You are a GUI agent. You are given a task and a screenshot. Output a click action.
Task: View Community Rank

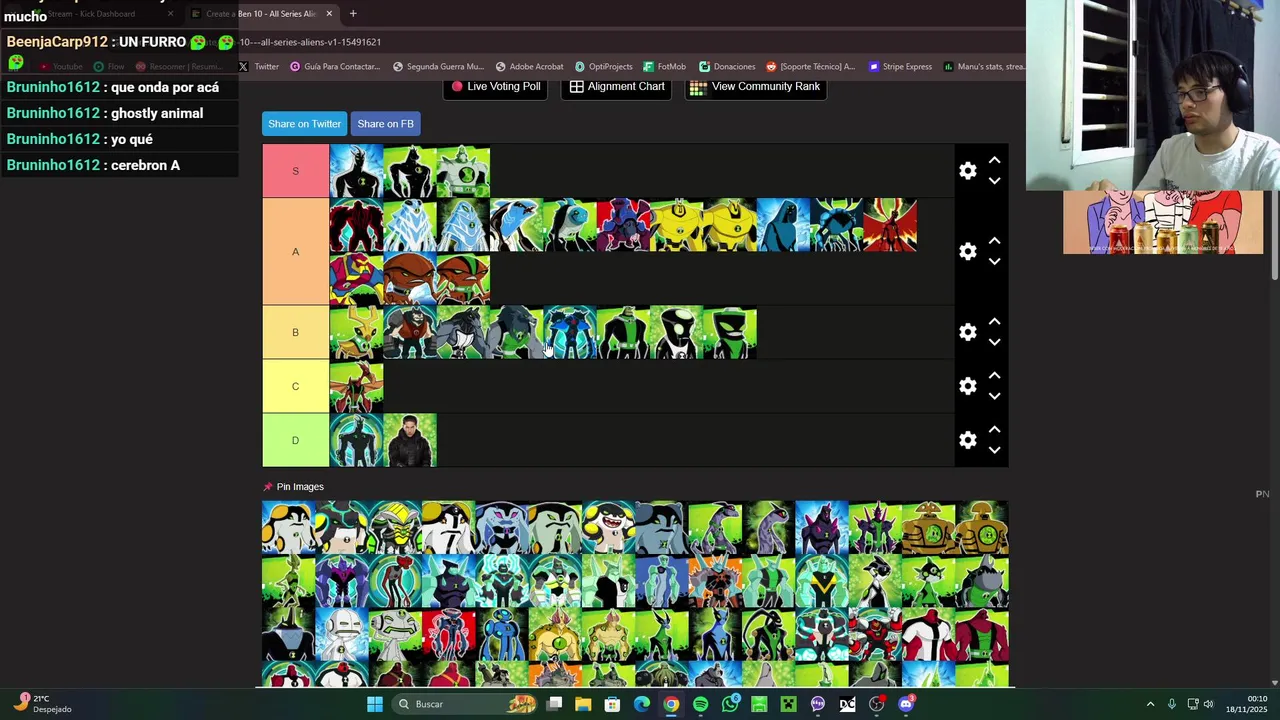coord(755,87)
